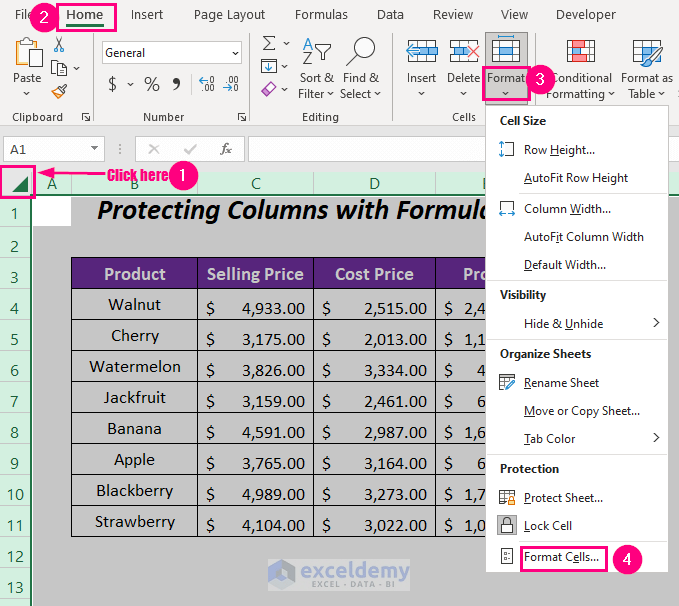Select column D header
Viewport: 679px width, 606px height.
click(x=375, y=184)
